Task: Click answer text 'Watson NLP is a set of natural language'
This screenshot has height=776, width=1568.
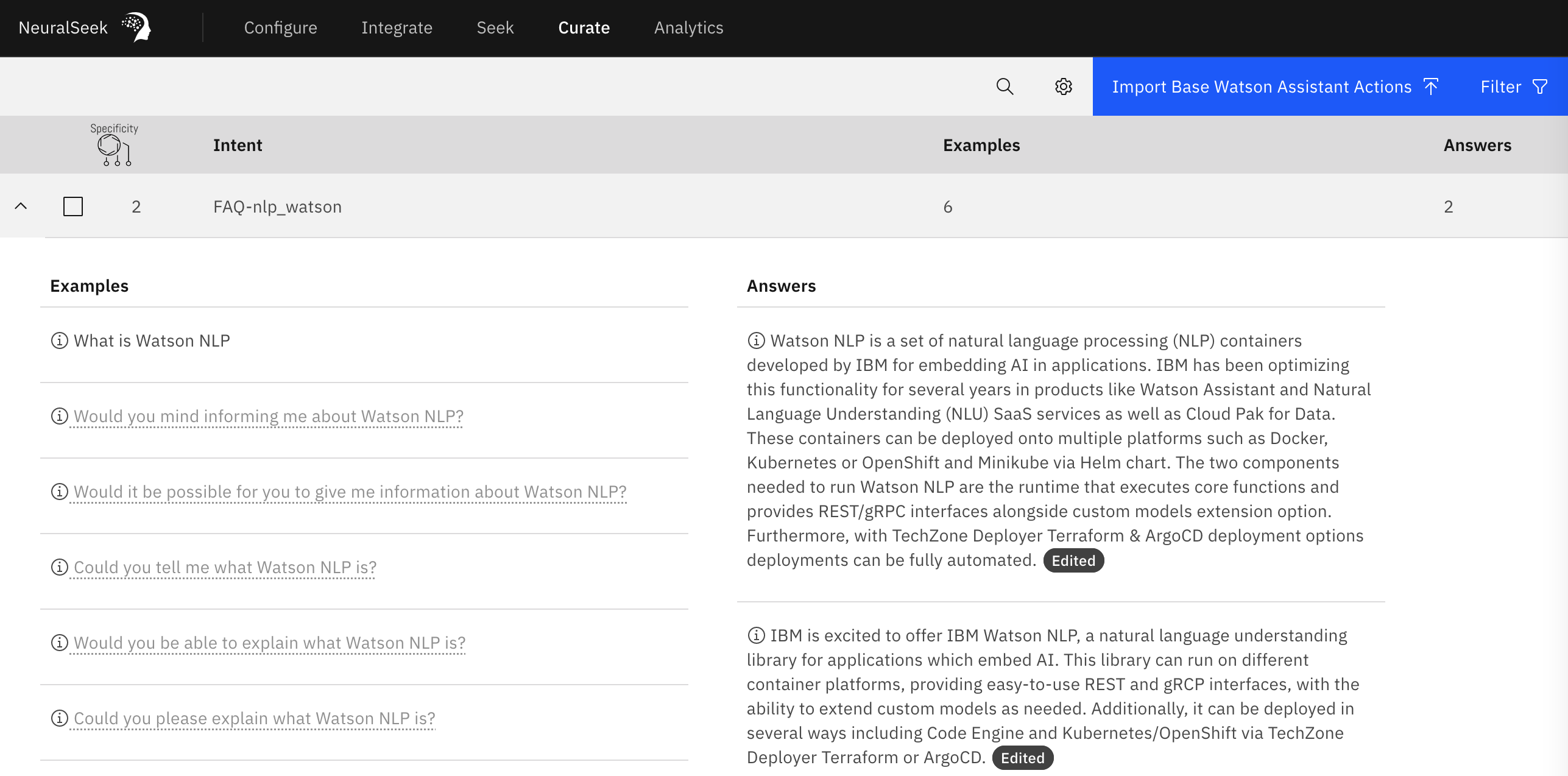Action: click(1059, 450)
